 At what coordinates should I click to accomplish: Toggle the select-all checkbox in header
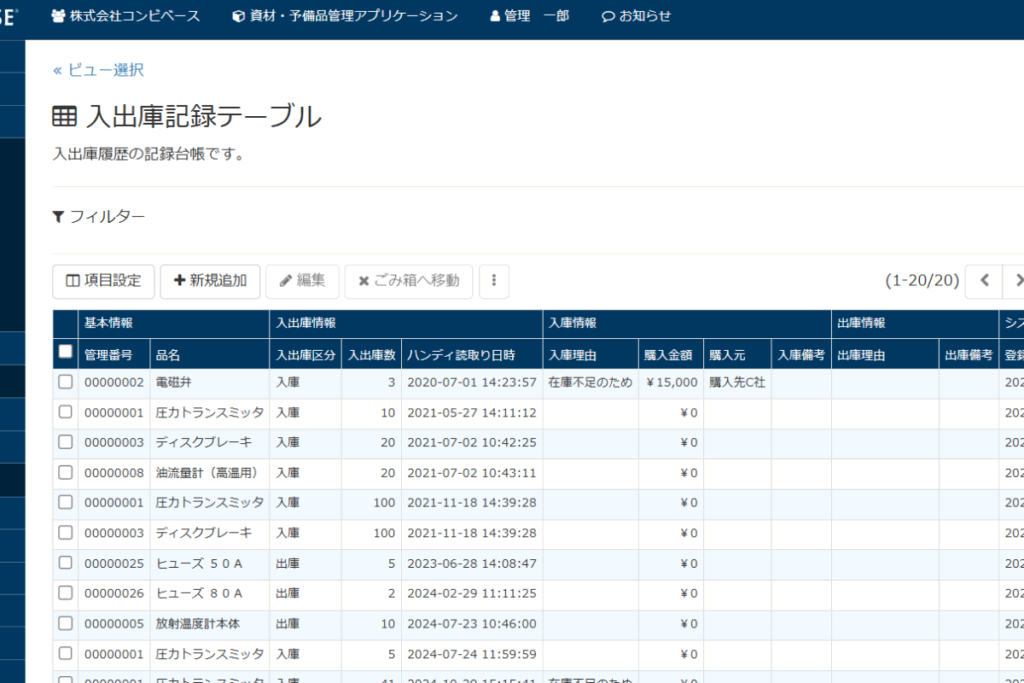pos(66,352)
